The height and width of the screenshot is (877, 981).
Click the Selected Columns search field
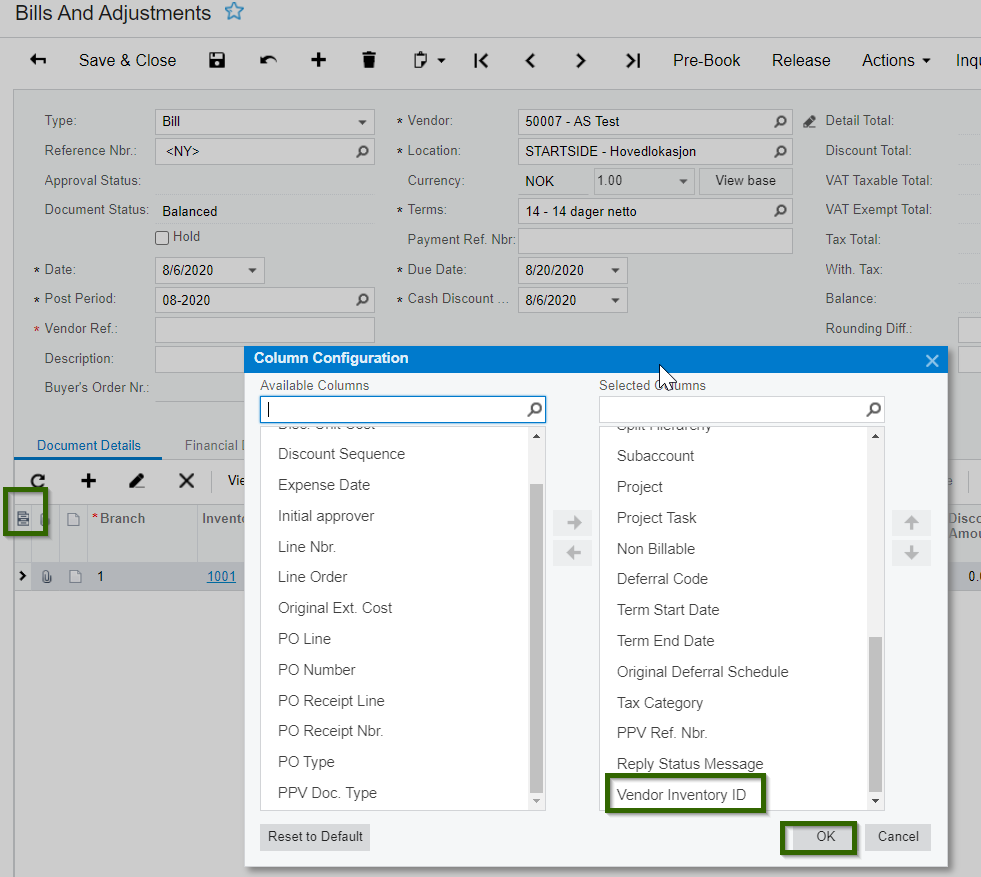coord(741,410)
